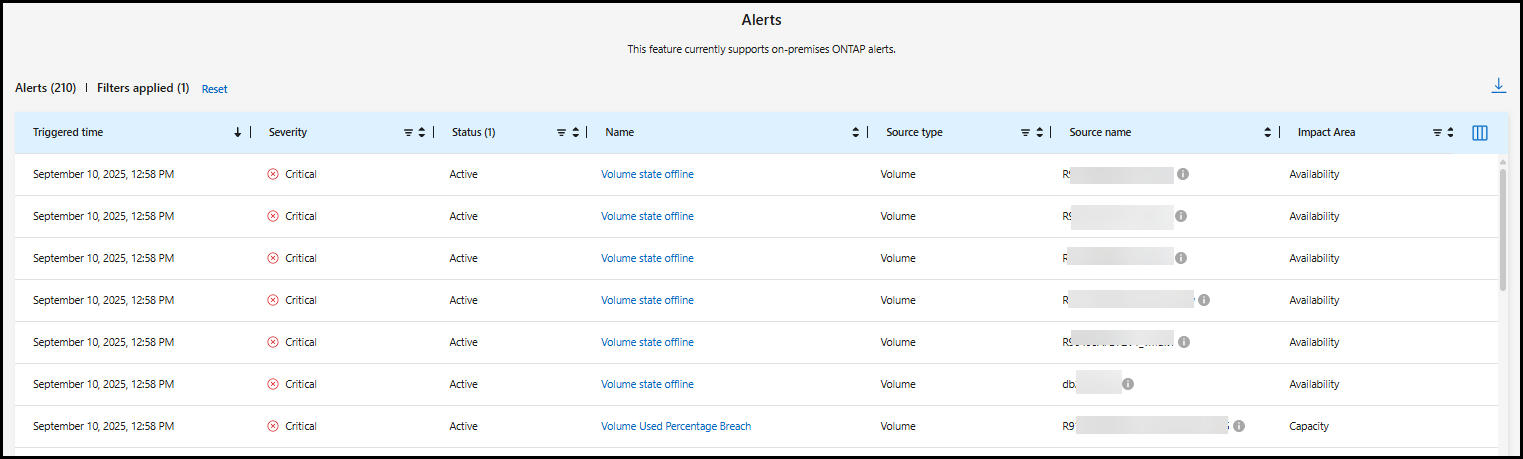This screenshot has height=459, width=1523.
Task: Sort by the Severity column arrows
Action: pos(422,132)
